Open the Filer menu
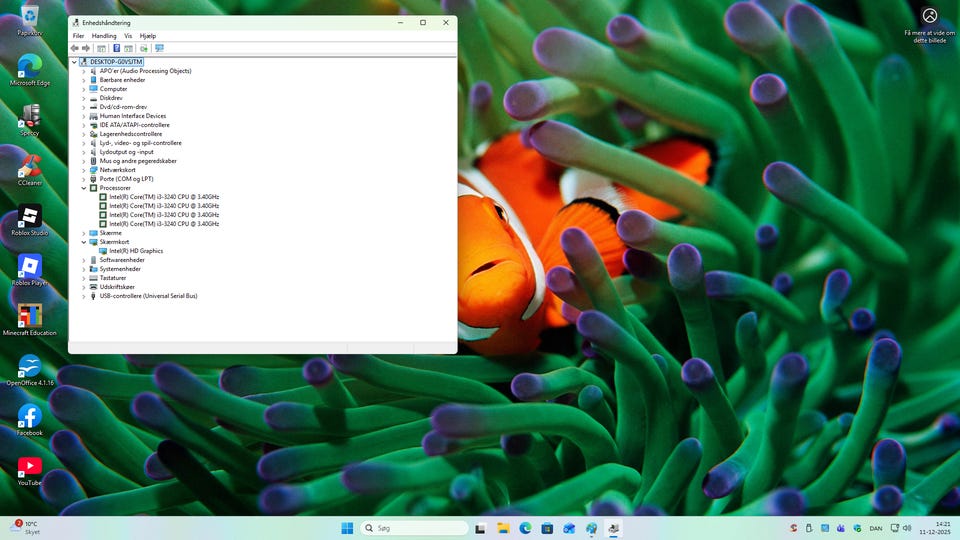Screen dimensions: 960x540 pos(78,36)
